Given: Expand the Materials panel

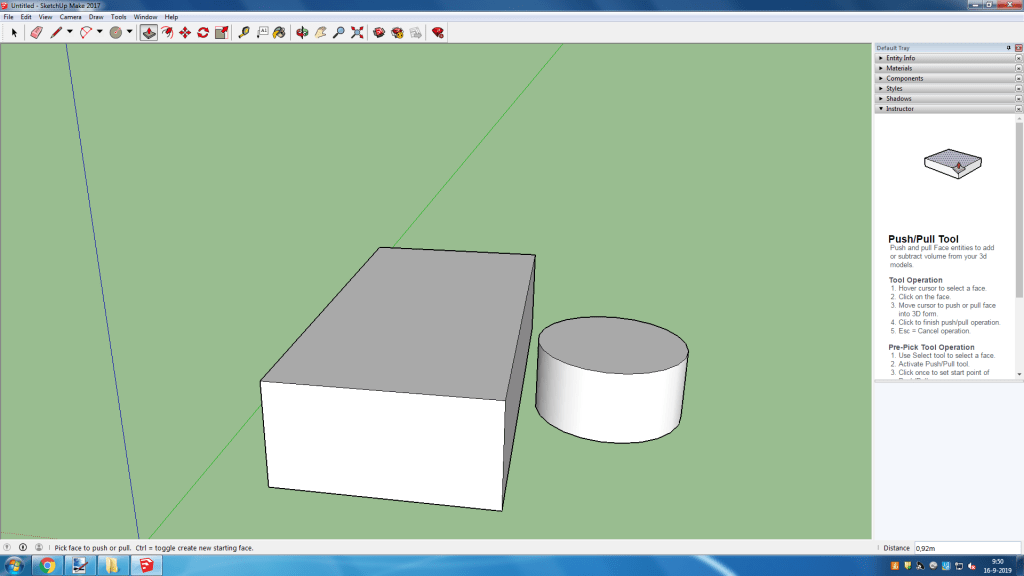Looking at the screenshot, I should pos(898,68).
